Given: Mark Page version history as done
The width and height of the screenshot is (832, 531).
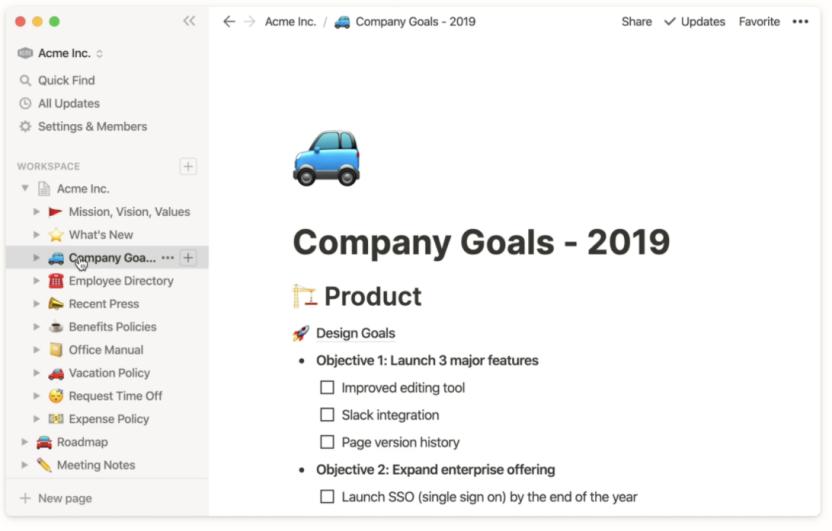Looking at the screenshot, I should pos(327,442).
